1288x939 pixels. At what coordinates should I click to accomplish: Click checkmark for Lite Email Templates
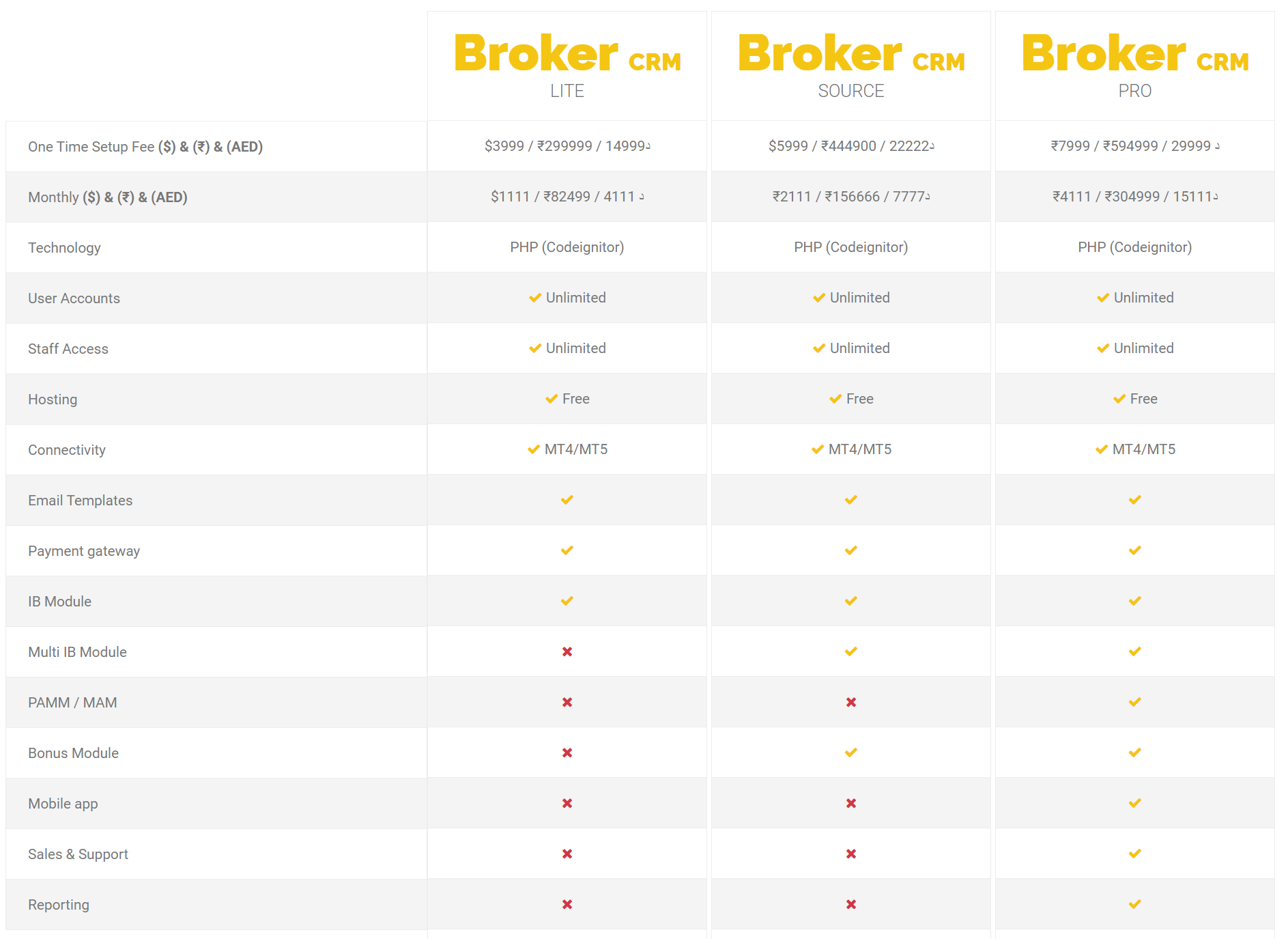click(567, 500)
